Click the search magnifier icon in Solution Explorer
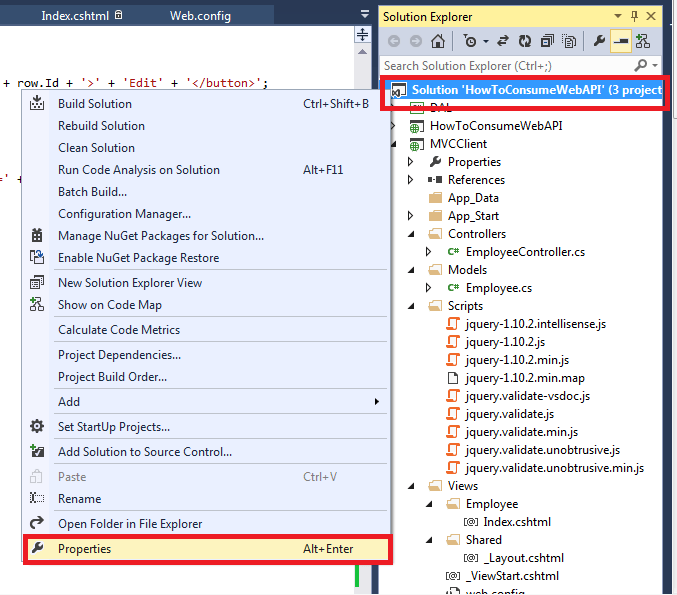The height and width of the screenshot is (595, 677). [x=641, y=66]
